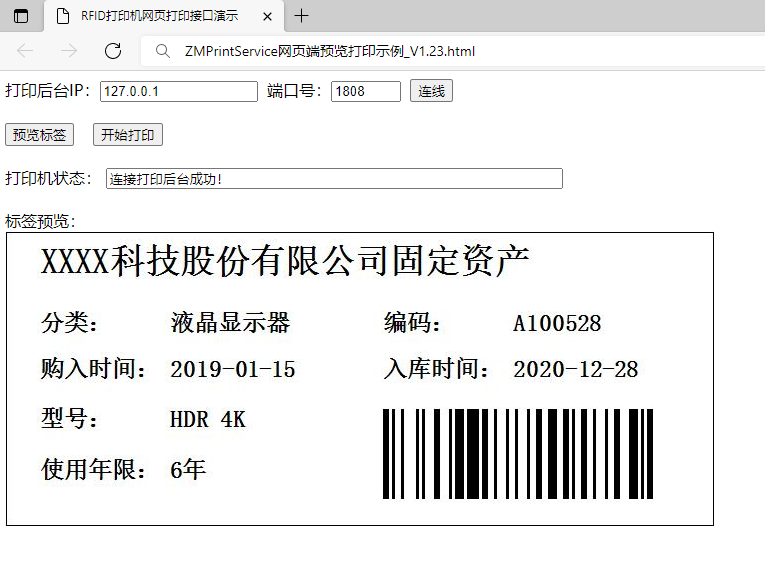
Task: Click the 预览标签 button
Action: click(40, 135)
